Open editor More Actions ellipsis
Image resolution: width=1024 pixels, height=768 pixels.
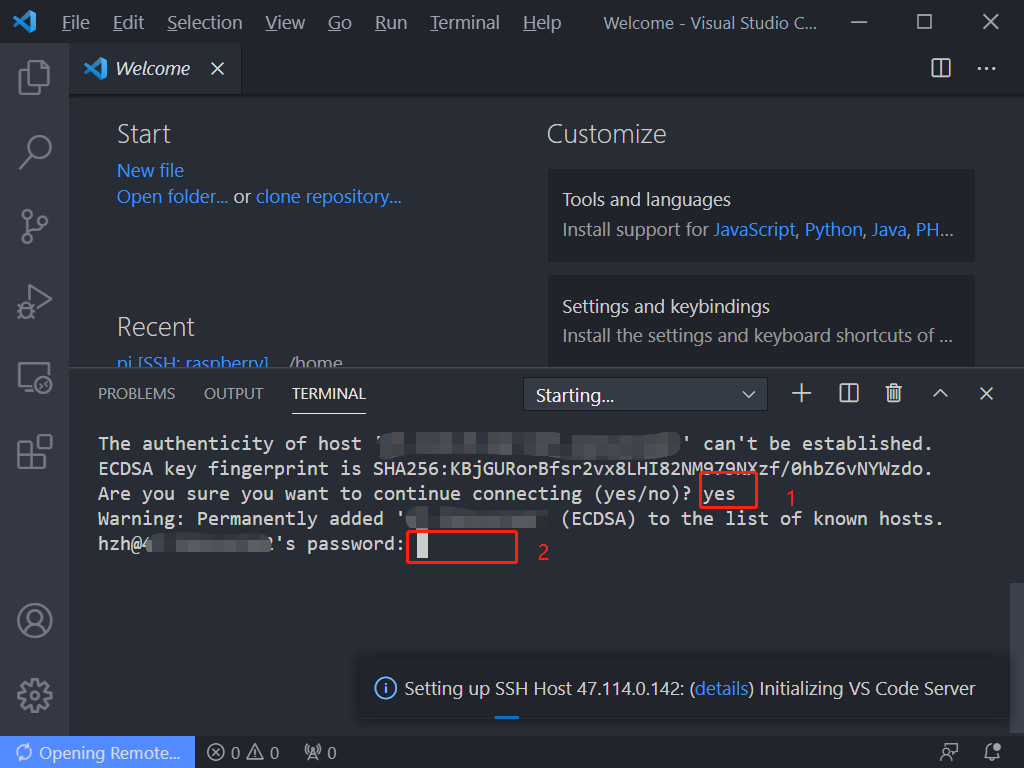[986, 68]
